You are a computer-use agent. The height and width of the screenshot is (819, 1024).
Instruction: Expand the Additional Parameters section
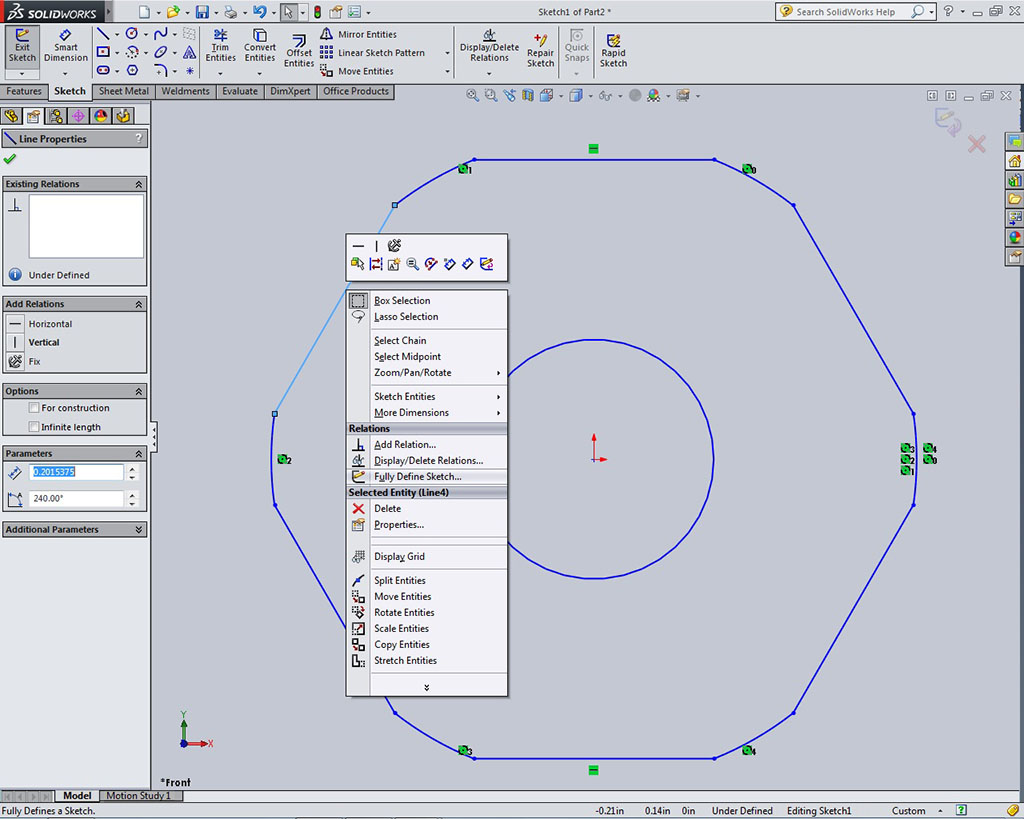[138, 530]
